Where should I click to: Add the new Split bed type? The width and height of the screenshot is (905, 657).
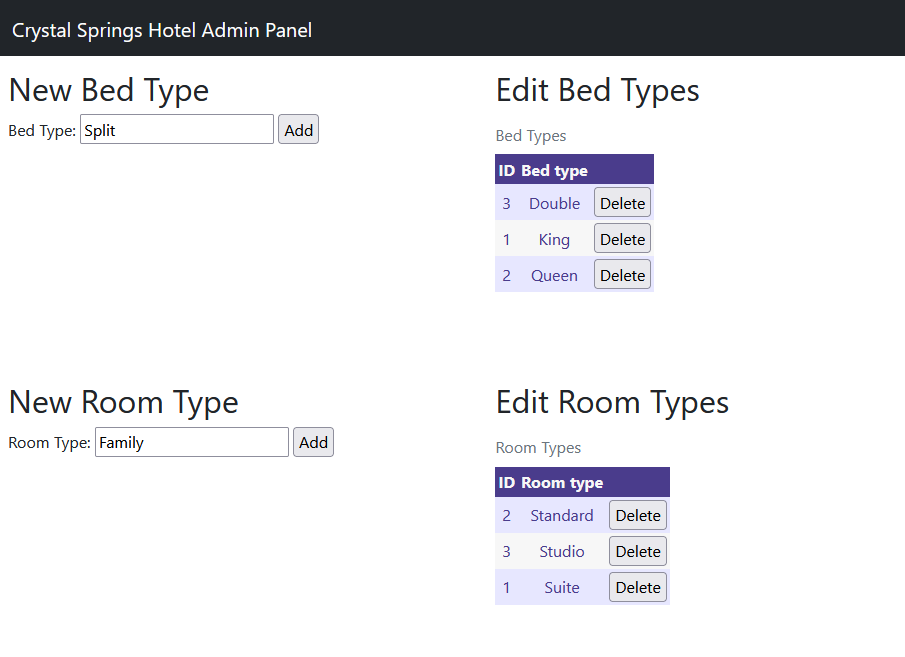pos(298,129)
